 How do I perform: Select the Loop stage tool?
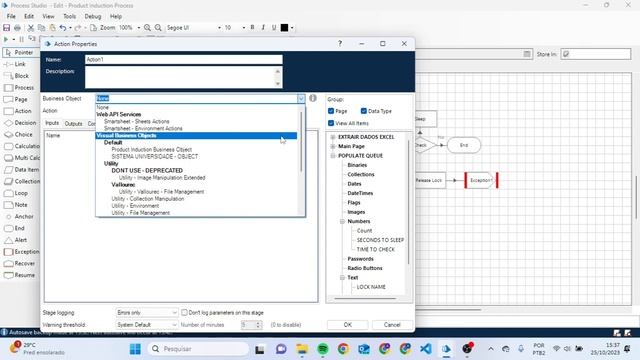[x=16, y=193]
